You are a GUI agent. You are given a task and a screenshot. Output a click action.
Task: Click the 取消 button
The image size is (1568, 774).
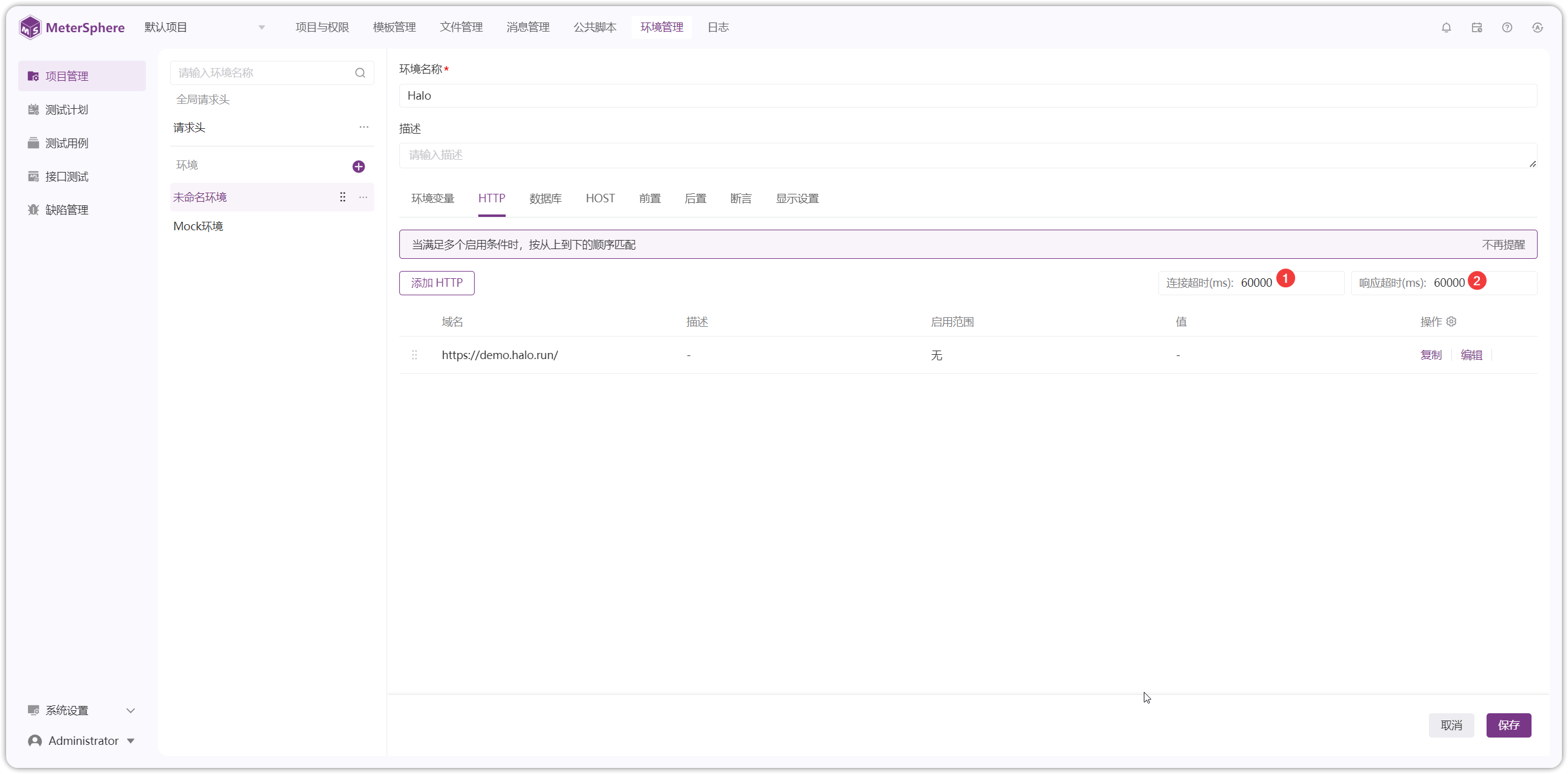tap(1451, 725)
